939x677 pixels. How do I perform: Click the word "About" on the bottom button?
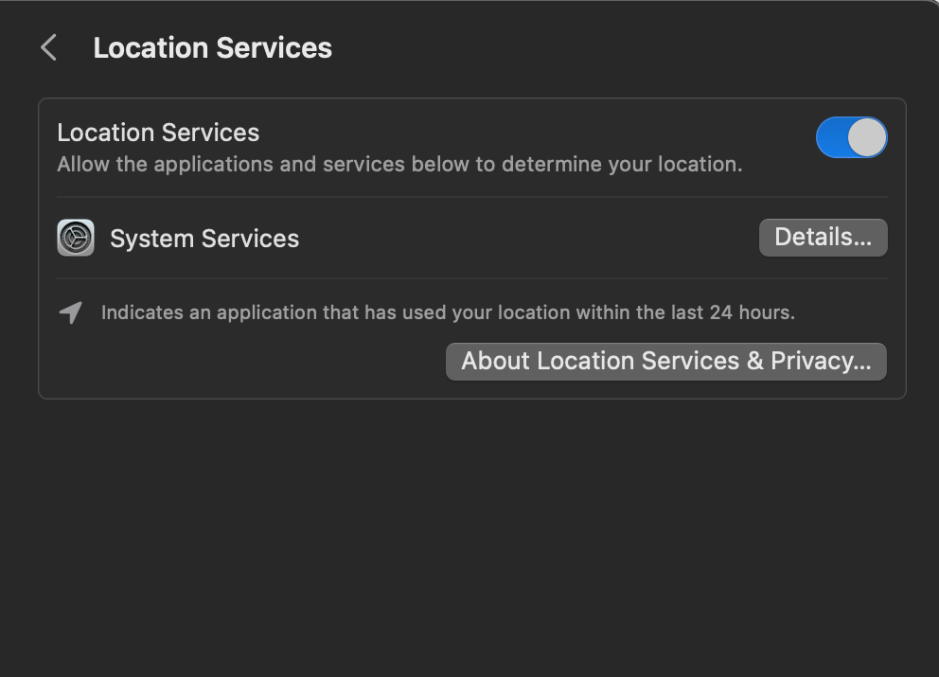pos(495,362)
